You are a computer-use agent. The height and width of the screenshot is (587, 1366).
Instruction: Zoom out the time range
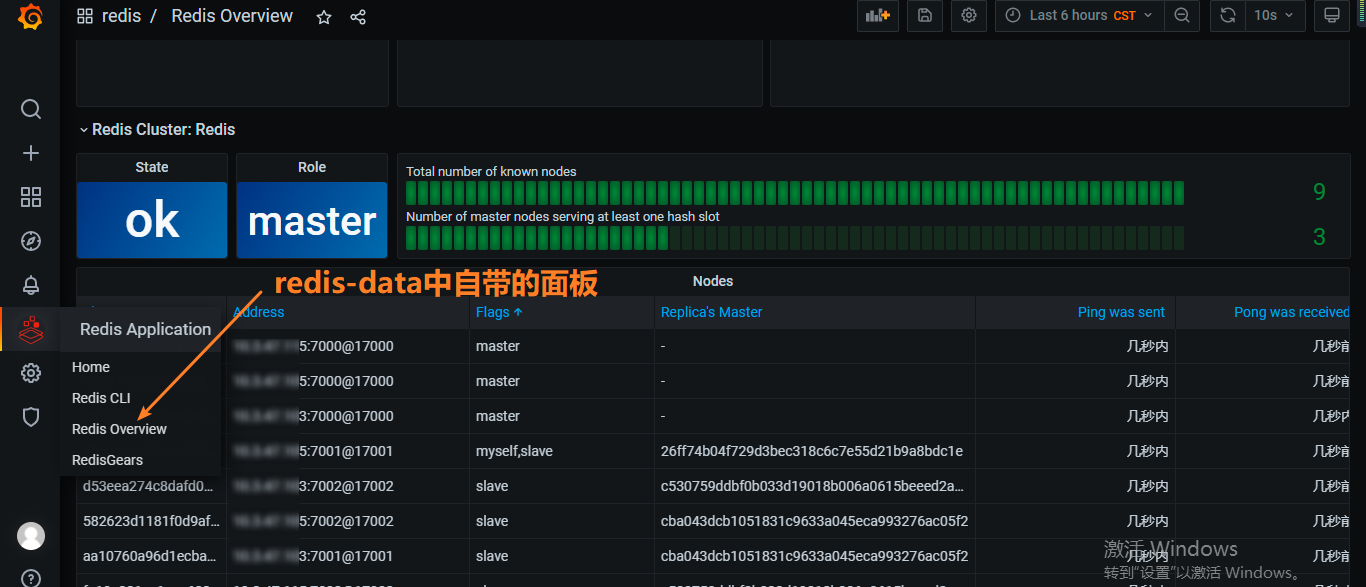pos(1182,15)
